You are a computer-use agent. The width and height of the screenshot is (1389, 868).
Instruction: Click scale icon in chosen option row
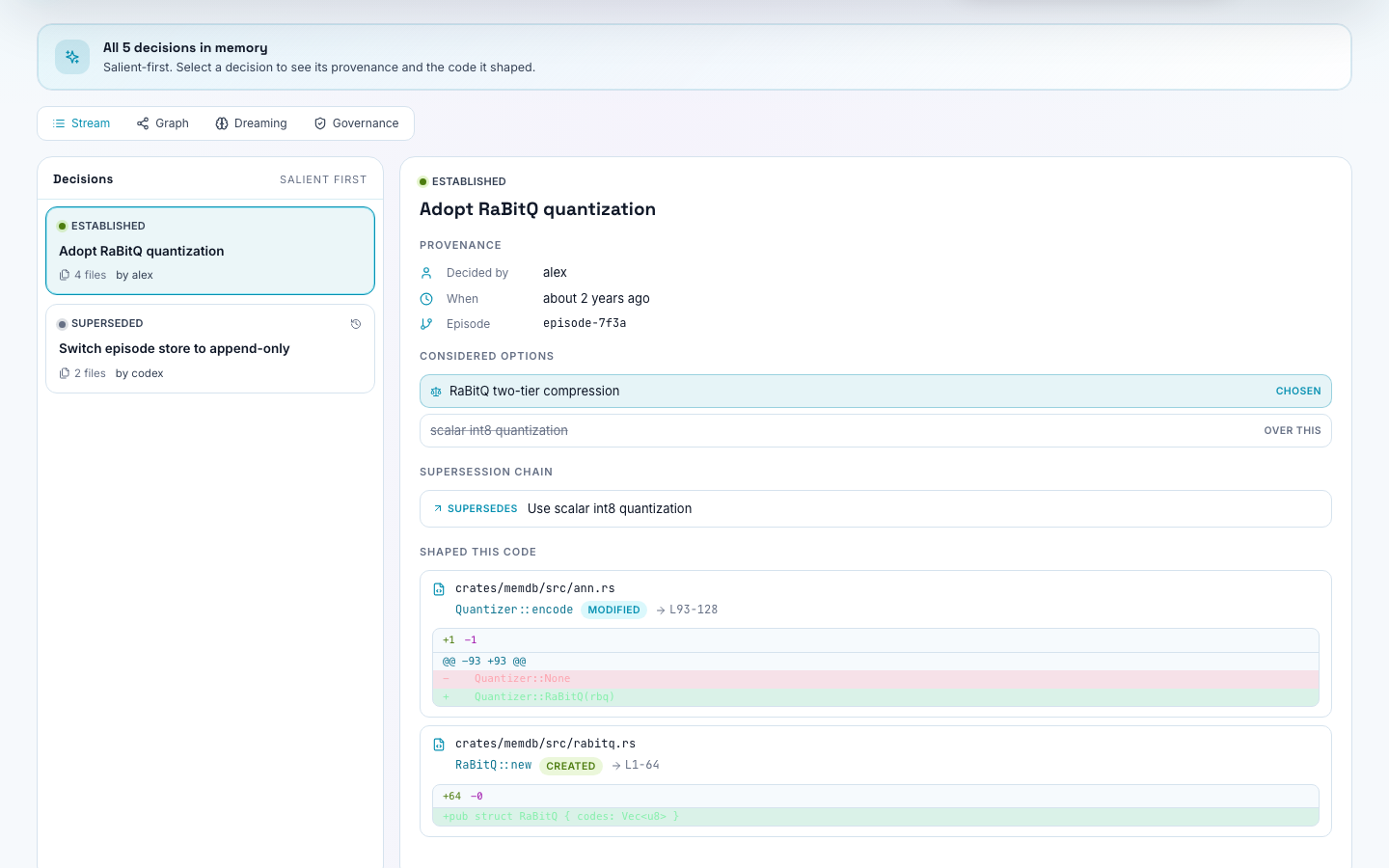tap(436, 392)
